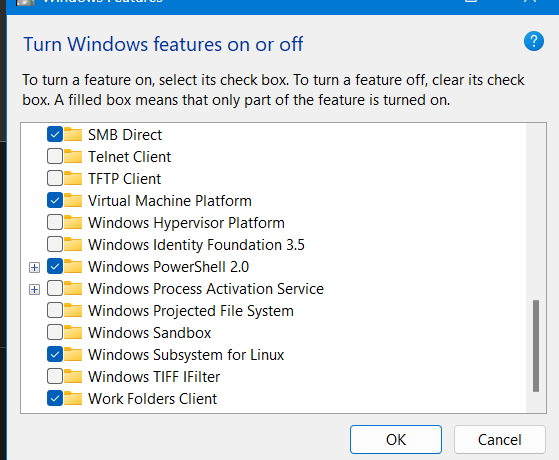The image size is (559, 460).
Task: Expand the Windows PowerShell 2.0 tree node
Action: [34, 267]
